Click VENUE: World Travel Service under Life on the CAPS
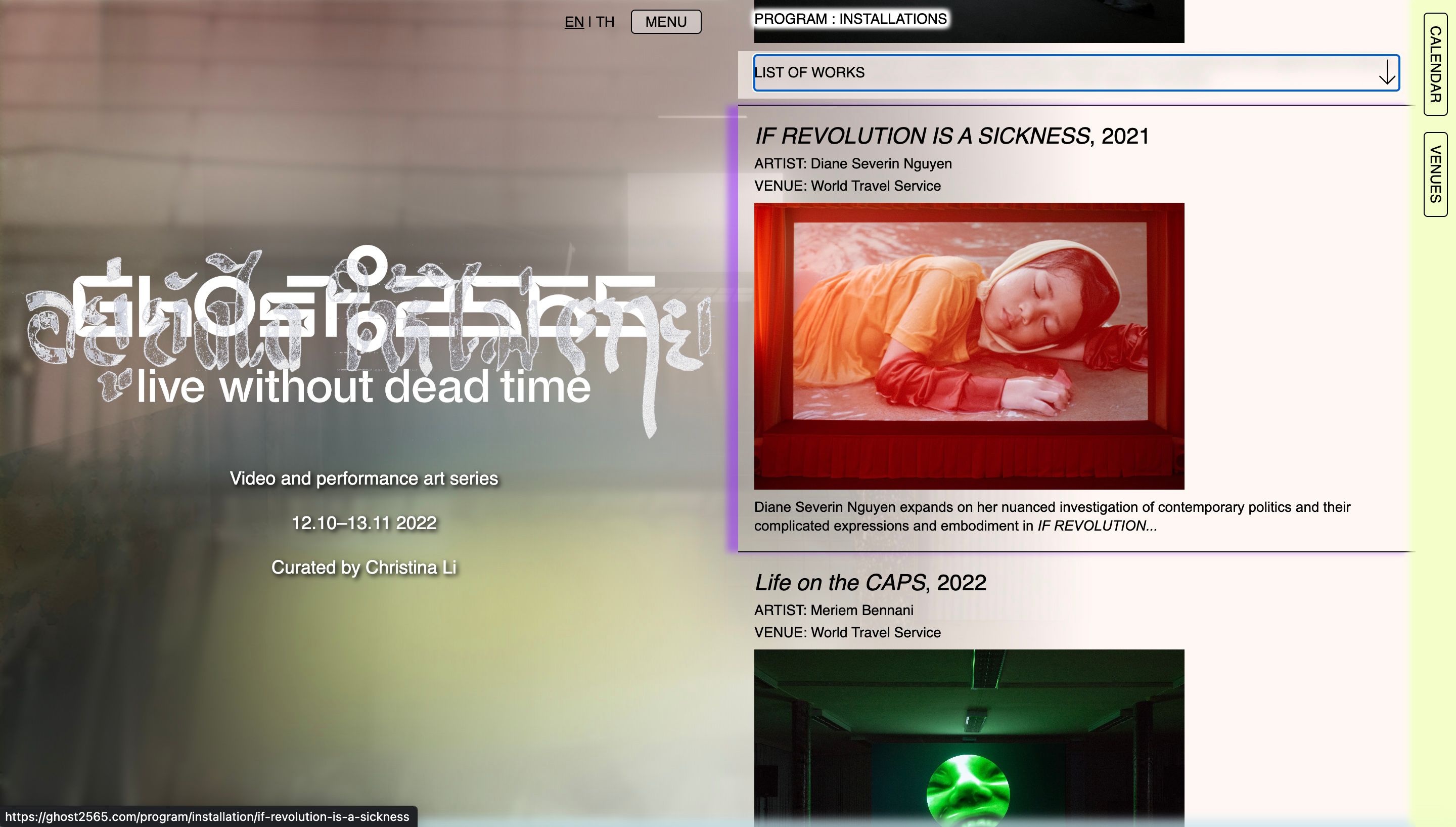 [847, 632]
